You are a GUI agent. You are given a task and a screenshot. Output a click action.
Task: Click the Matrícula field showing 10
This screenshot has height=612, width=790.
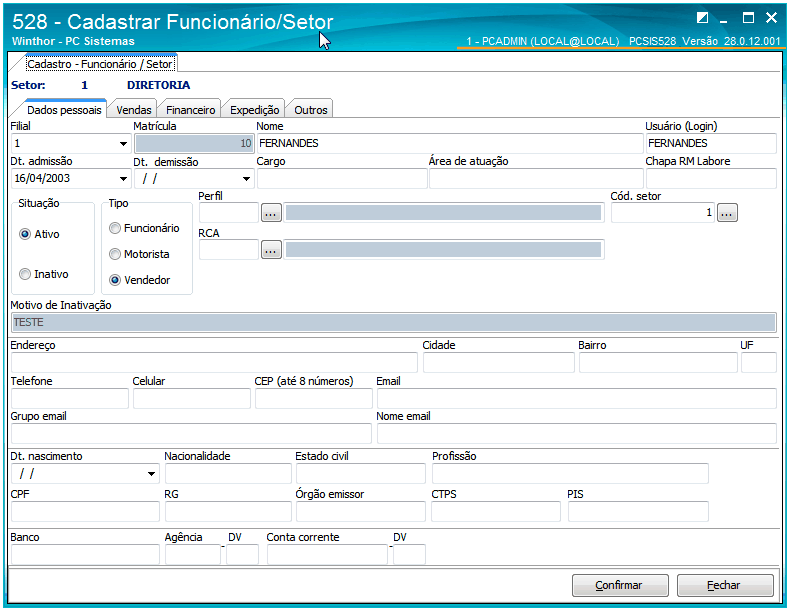(194, 144)
